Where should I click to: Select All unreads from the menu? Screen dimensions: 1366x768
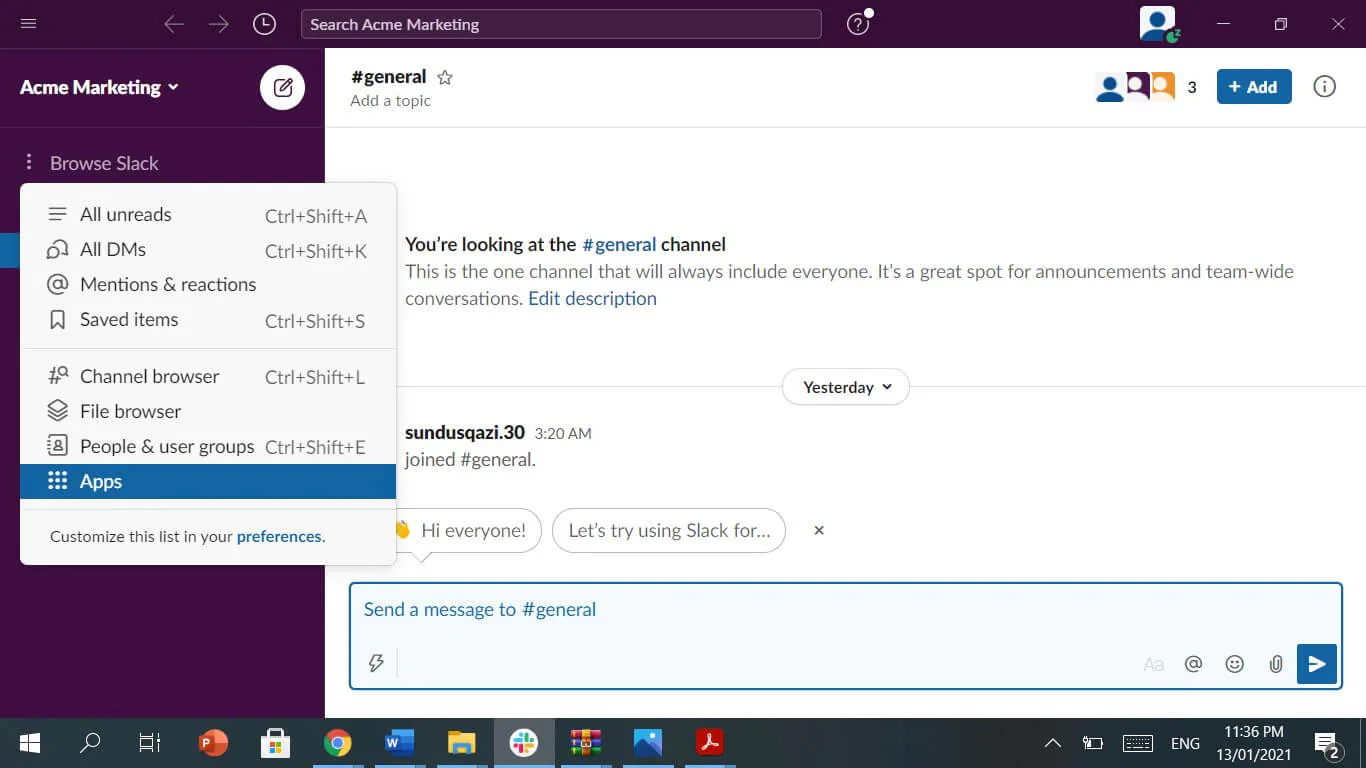pos(208,215)
